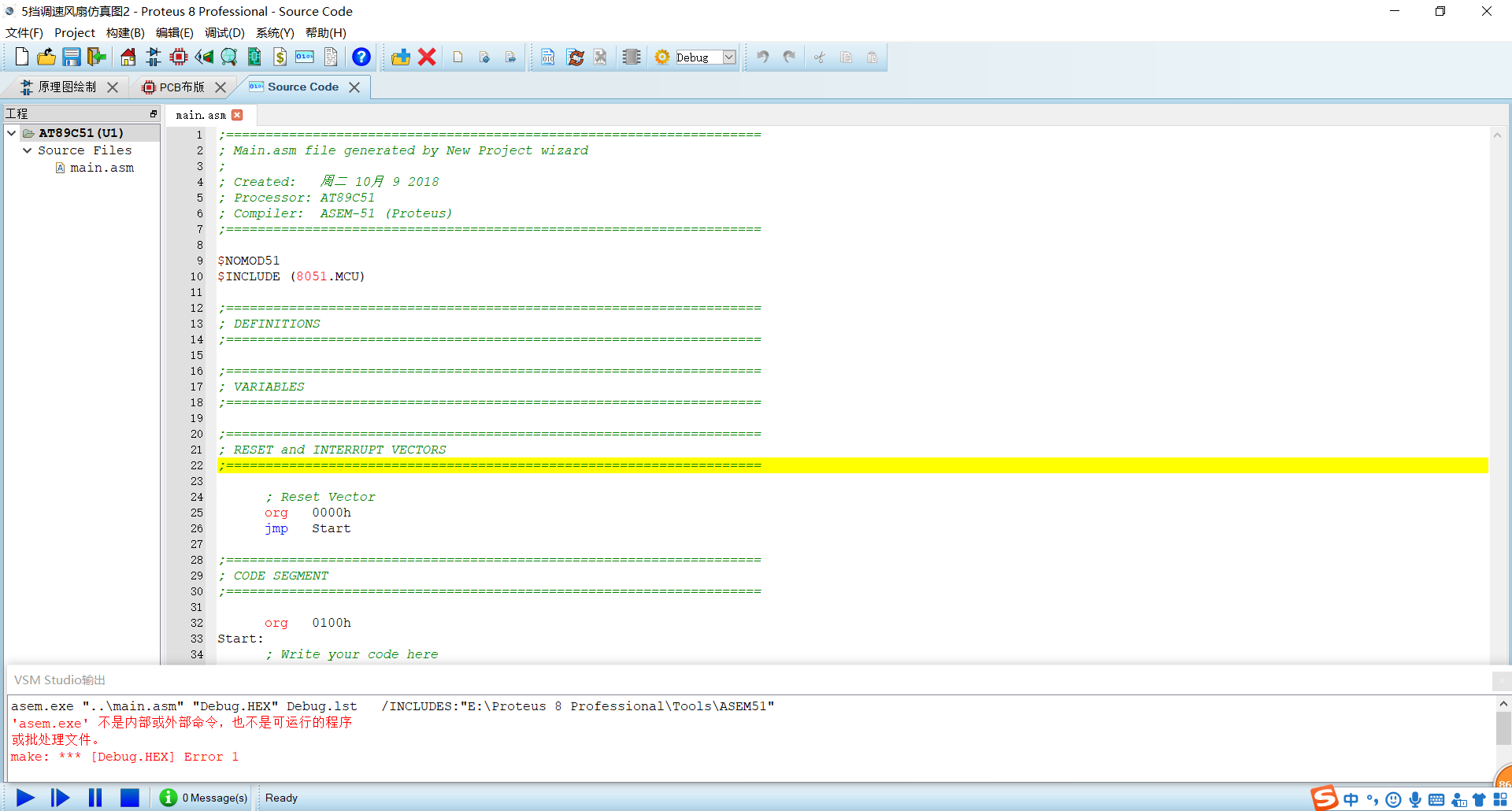Click the Paste clipboard icon
Screen dimensions: 1512x811
click(x=873, y=57)
